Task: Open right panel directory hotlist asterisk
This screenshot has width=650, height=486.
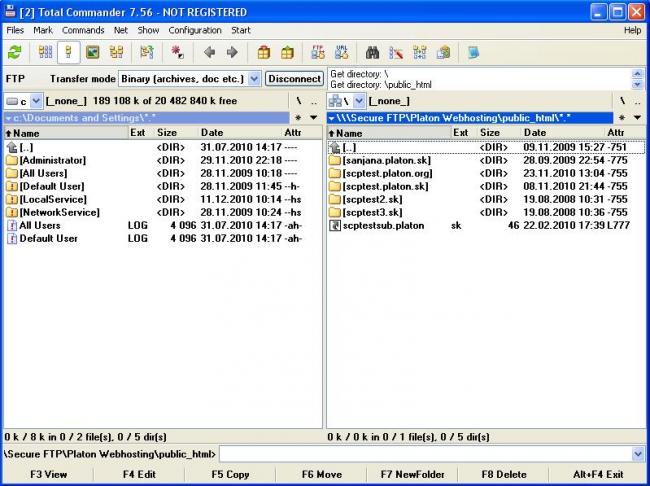Action: click(x=621, y=118)
